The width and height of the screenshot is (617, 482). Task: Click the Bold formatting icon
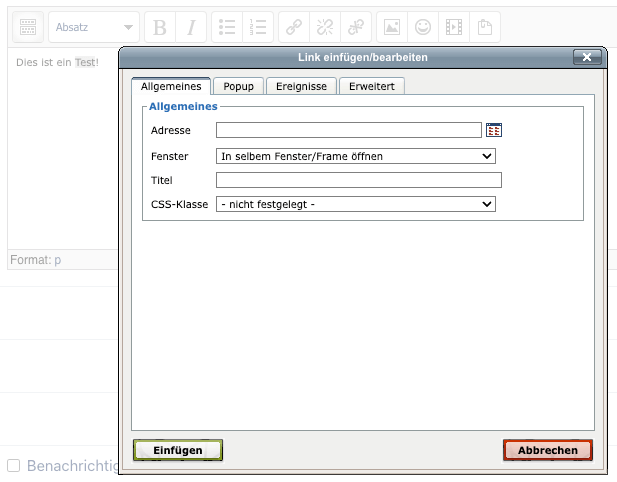pos(160,27)
